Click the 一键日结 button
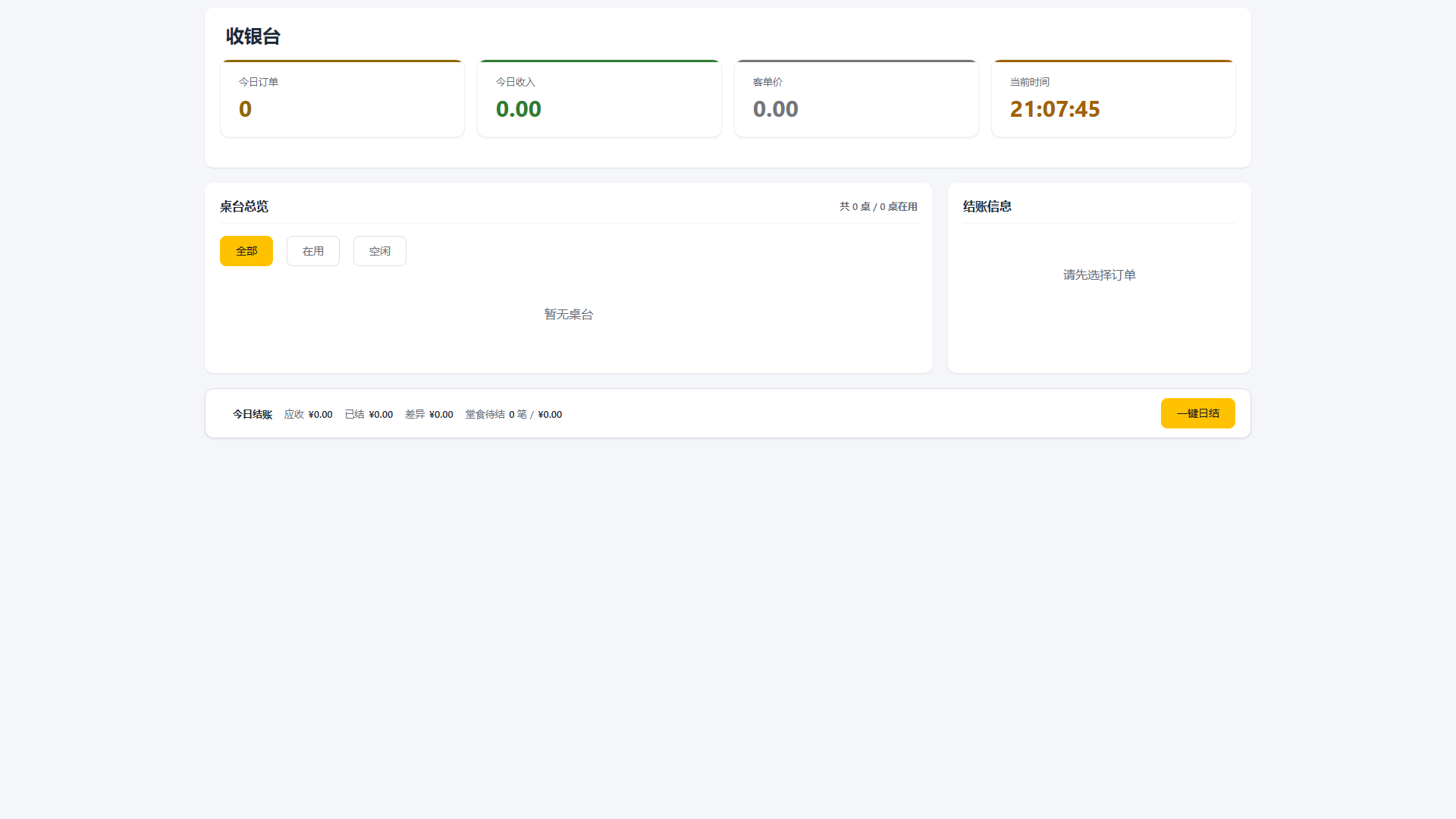The width and height of the screenshot is (1456, 819). coord(1198,413)
